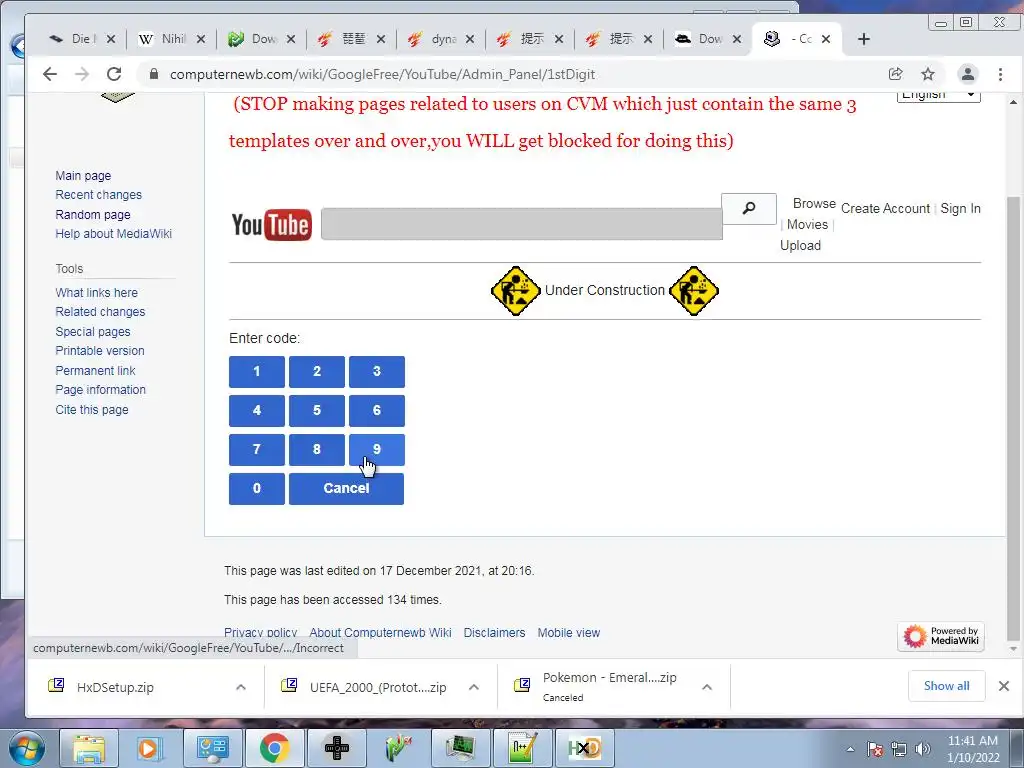Select keypad button 9
Image resolution: width=1024 pixels, height=768 pixels.
point(377,450)
